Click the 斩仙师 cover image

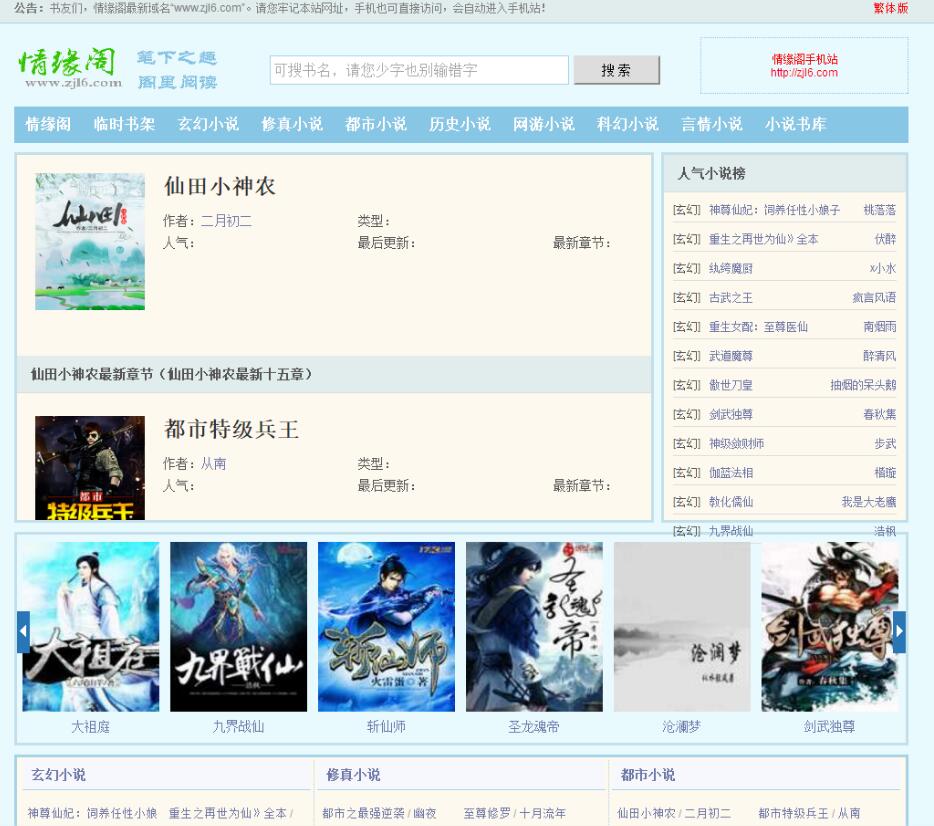click(386, 626)
